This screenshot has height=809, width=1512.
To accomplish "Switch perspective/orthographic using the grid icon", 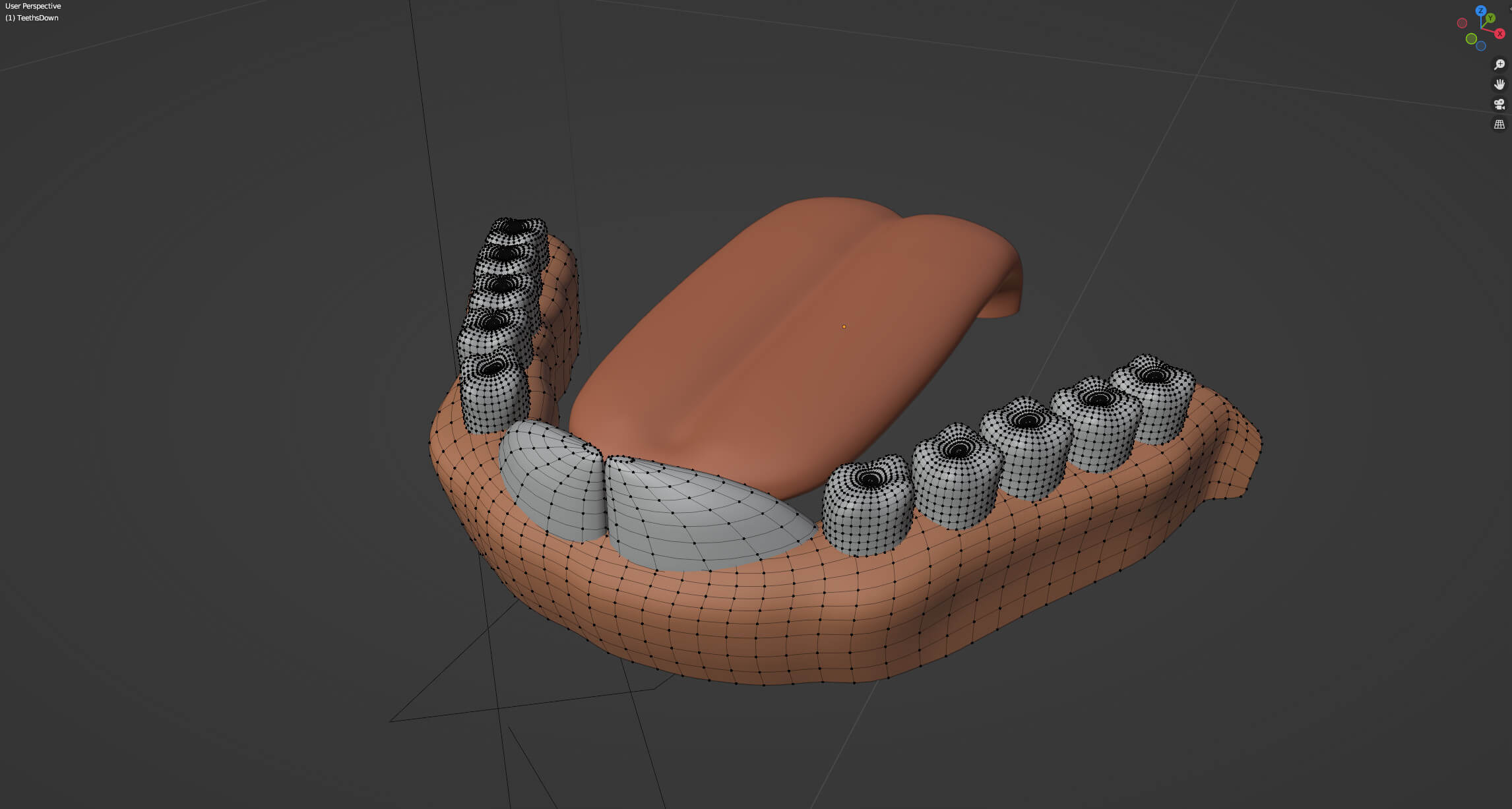I will pos(1499,124).
